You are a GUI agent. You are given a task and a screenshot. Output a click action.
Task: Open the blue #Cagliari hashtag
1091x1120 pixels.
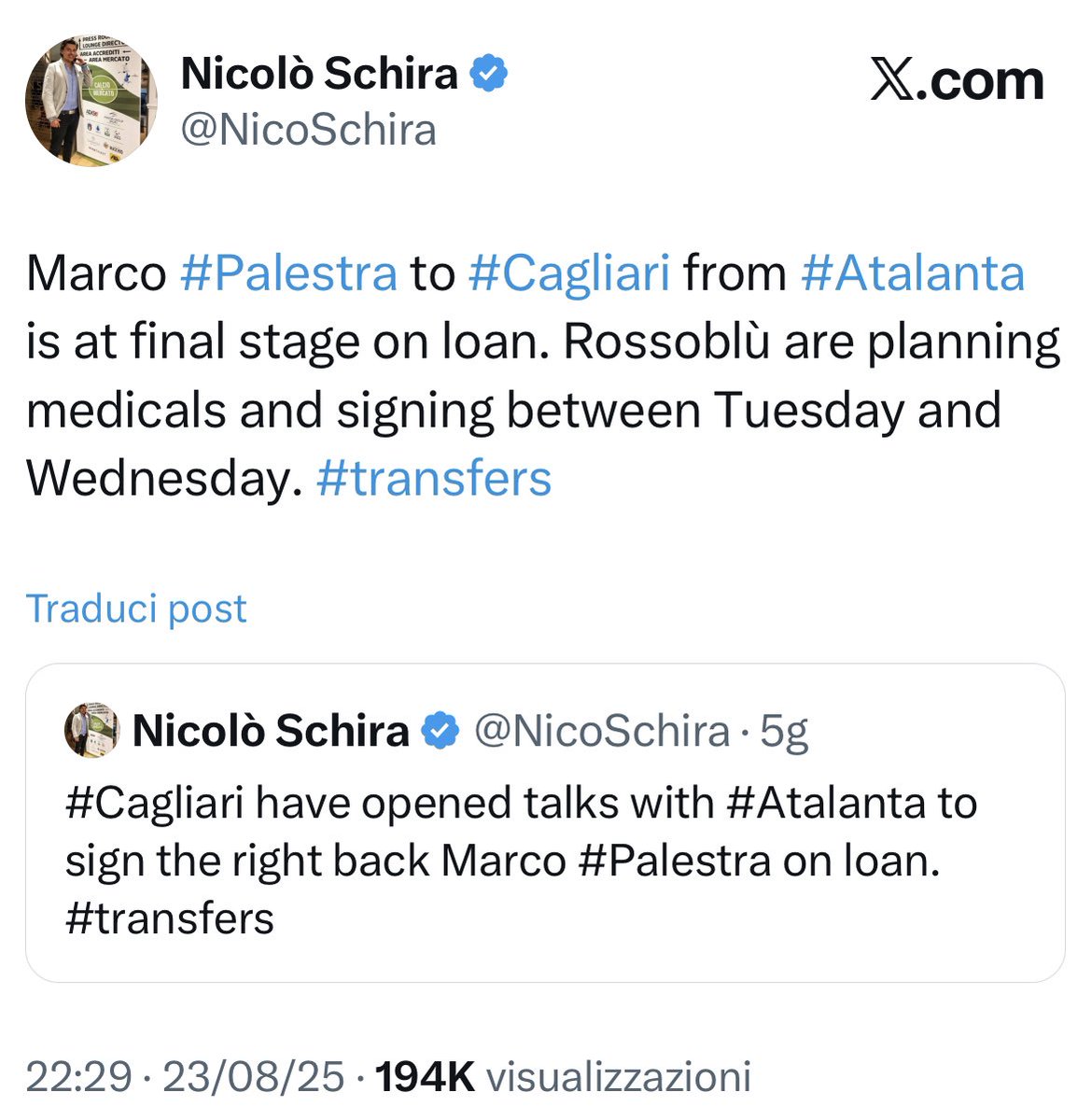[x=568, y=273]
